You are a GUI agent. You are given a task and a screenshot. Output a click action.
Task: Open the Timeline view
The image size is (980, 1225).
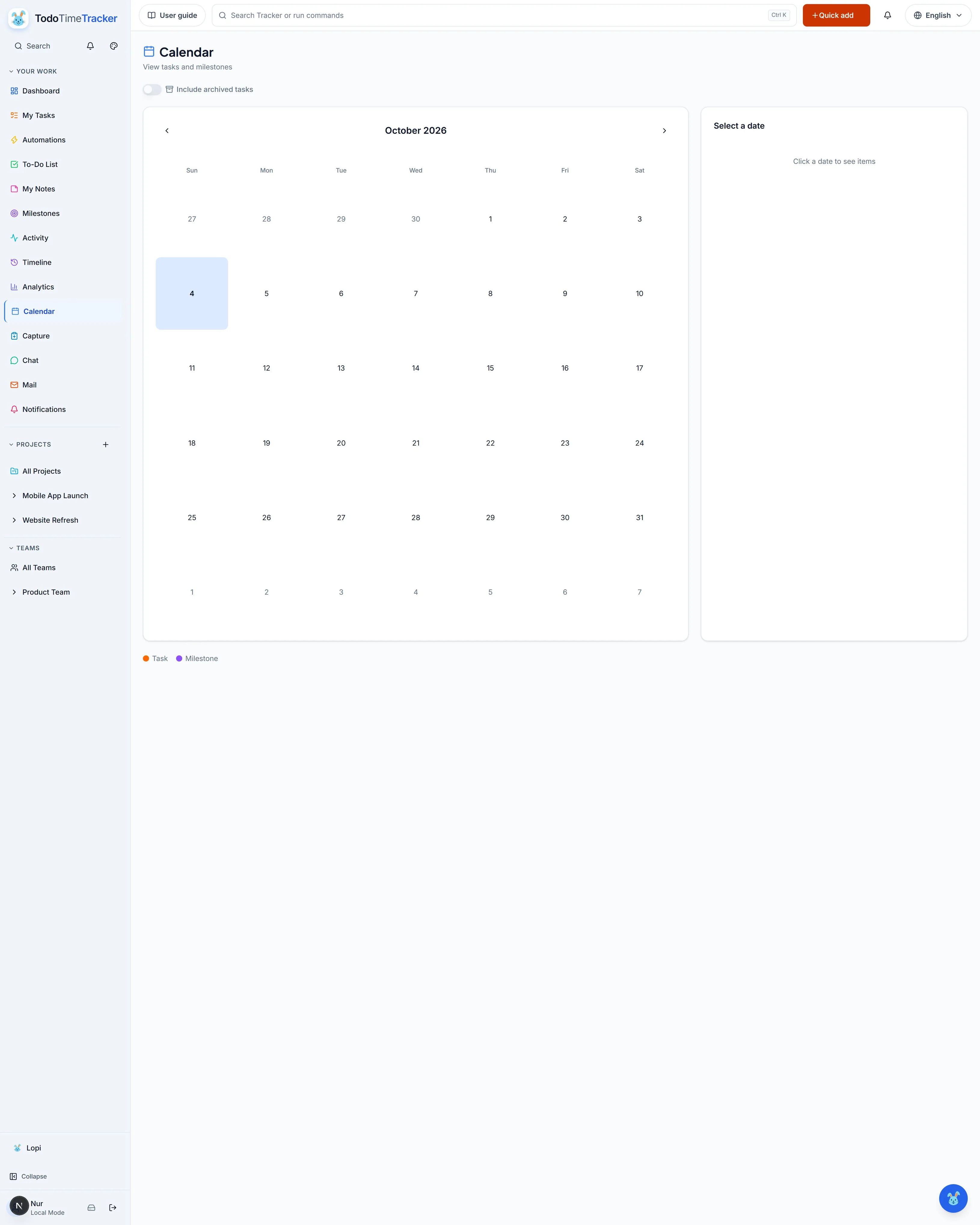click(63, 262)
